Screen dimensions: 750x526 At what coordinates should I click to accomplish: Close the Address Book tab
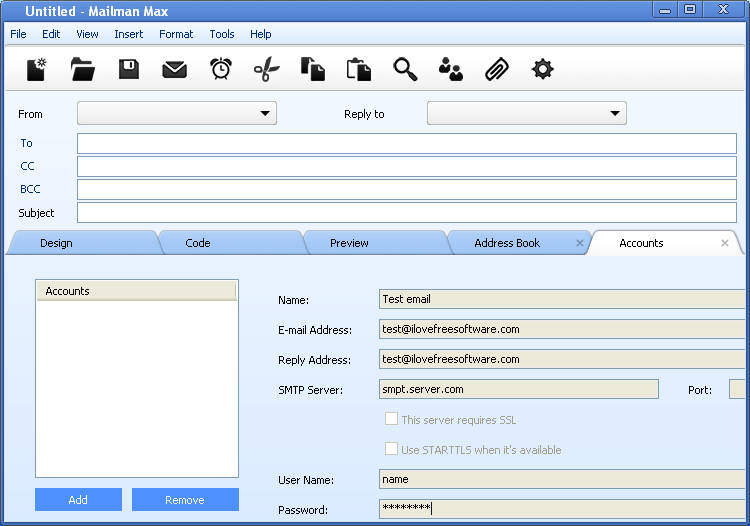pyautogui.click(x=580, y=243)
